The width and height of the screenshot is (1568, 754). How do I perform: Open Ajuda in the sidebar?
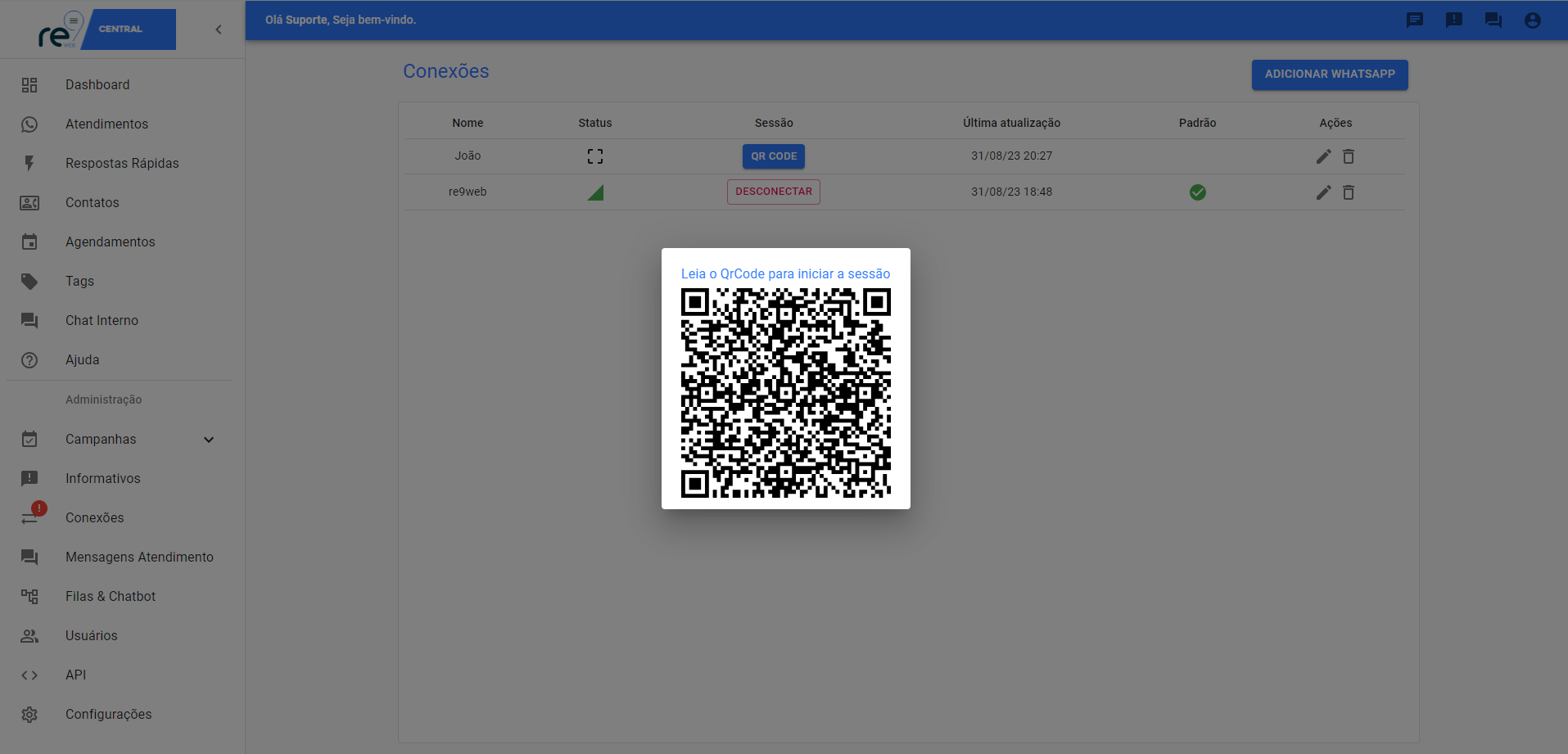coord(123,360)
